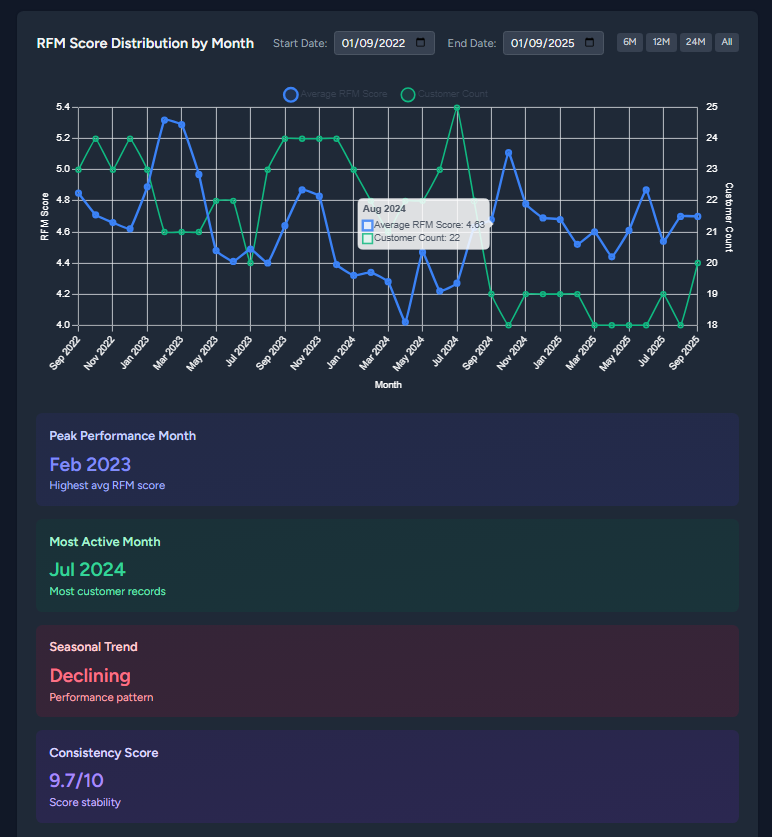Click the green peak data point at Jul 2024

[457, 107]
